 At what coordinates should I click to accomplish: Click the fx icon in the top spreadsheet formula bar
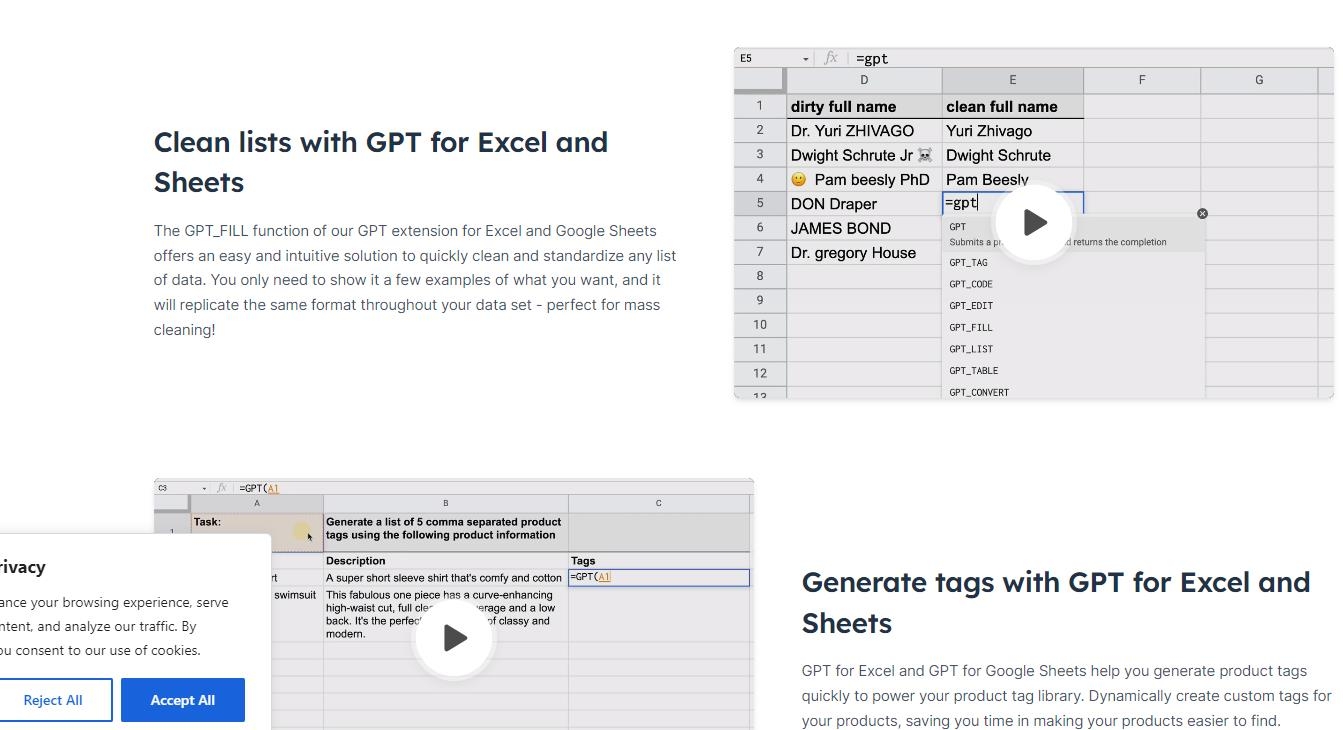(x=830, y=58)
